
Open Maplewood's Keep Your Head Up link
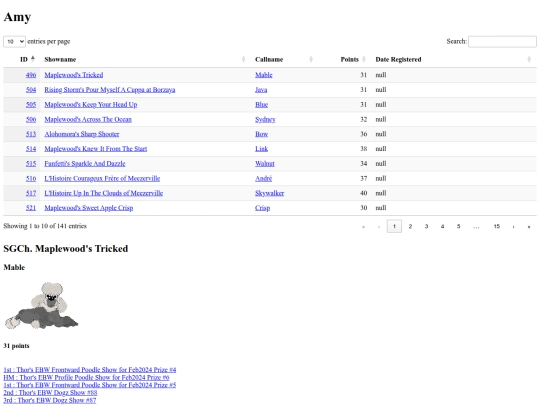point(91,105)
